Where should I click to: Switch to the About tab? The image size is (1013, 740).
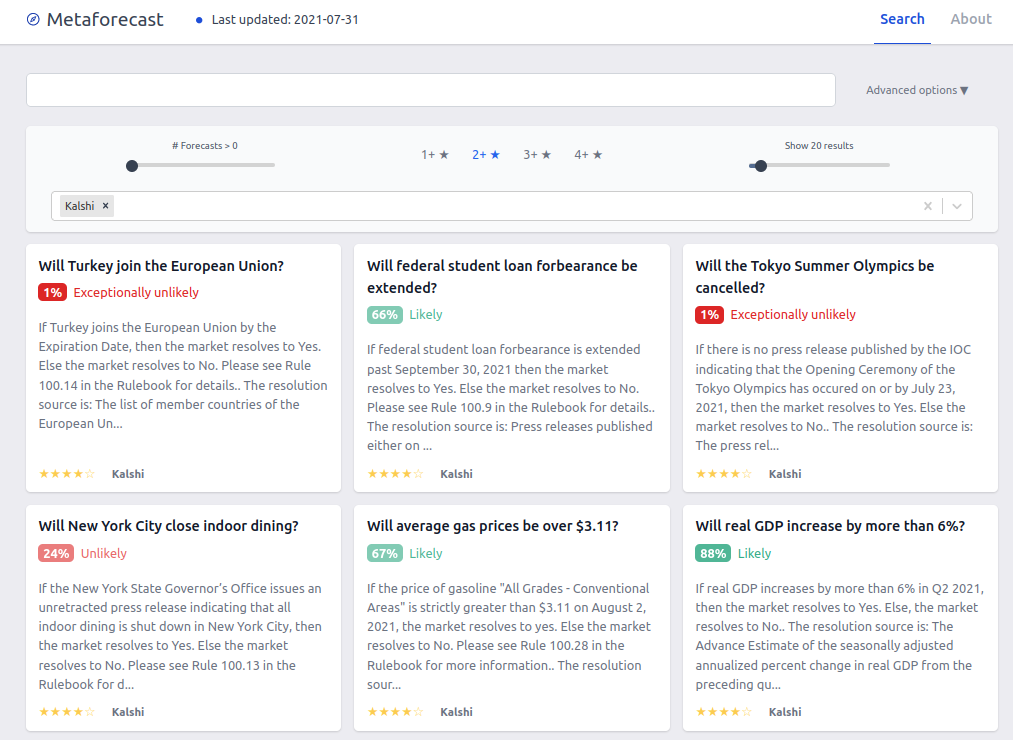pos(970,19)
